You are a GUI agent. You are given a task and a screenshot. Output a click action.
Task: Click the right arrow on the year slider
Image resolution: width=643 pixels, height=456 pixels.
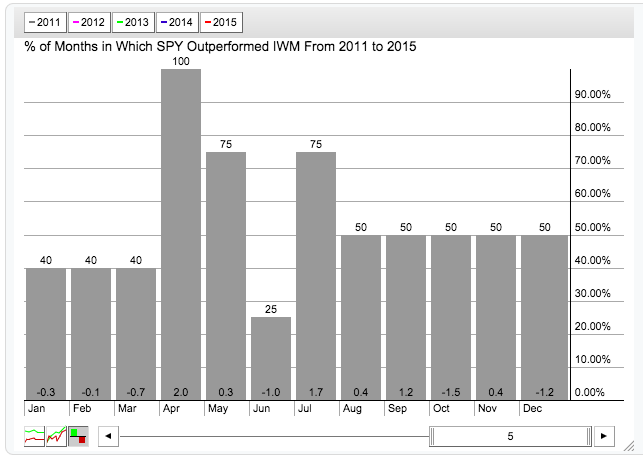(x=604, y=436)
